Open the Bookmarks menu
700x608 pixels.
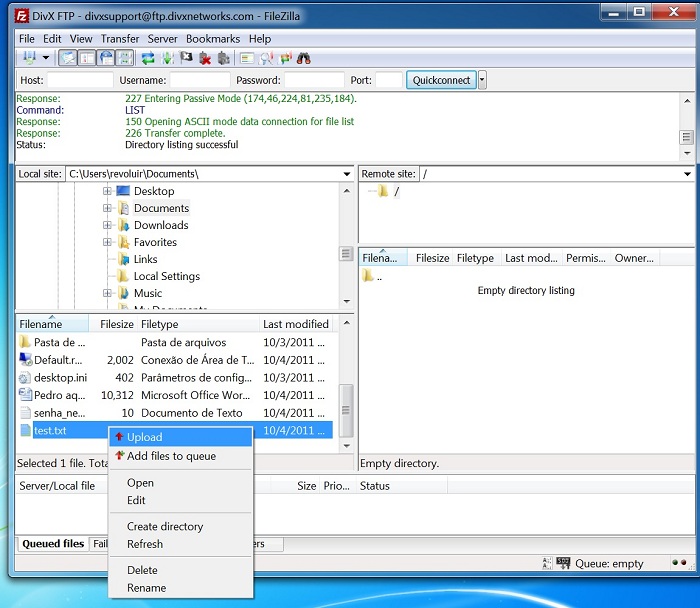(212, 39)
